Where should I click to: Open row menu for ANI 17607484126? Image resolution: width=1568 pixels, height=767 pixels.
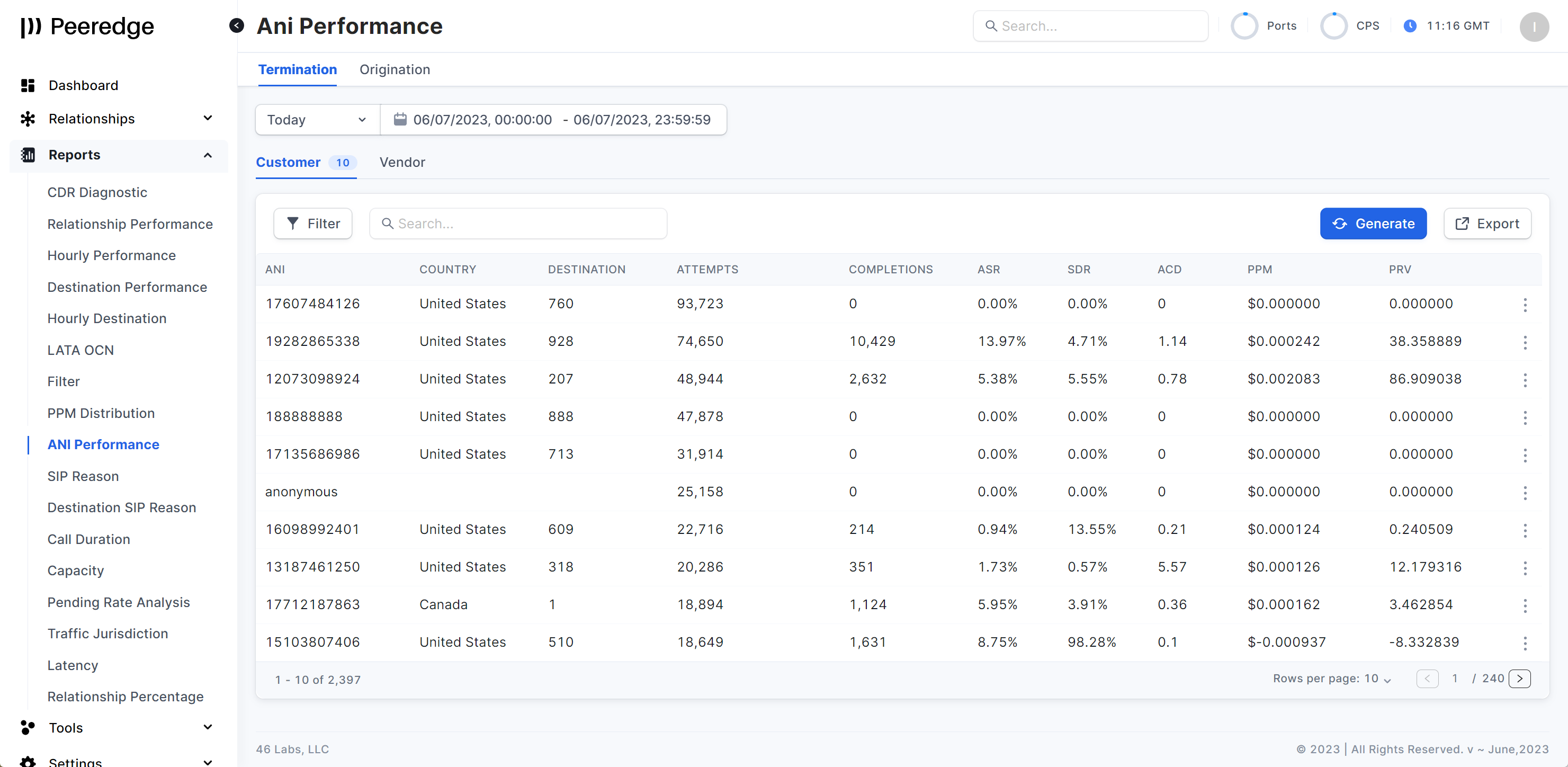click(x=1525, y=305)
